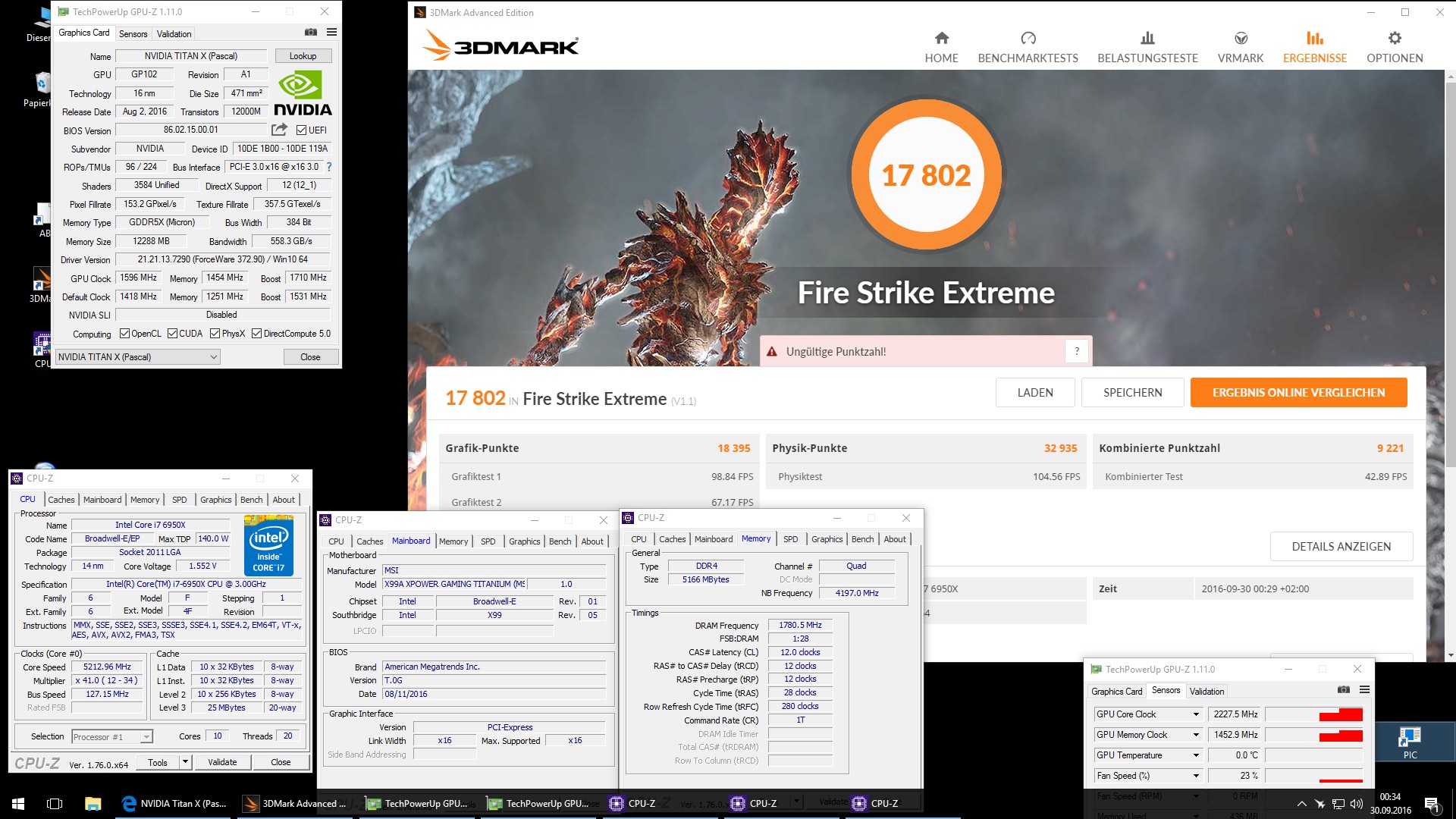Click the GPU-Z screenshot camera icon
Viewport: 1456px width, 819px height.
311,33
